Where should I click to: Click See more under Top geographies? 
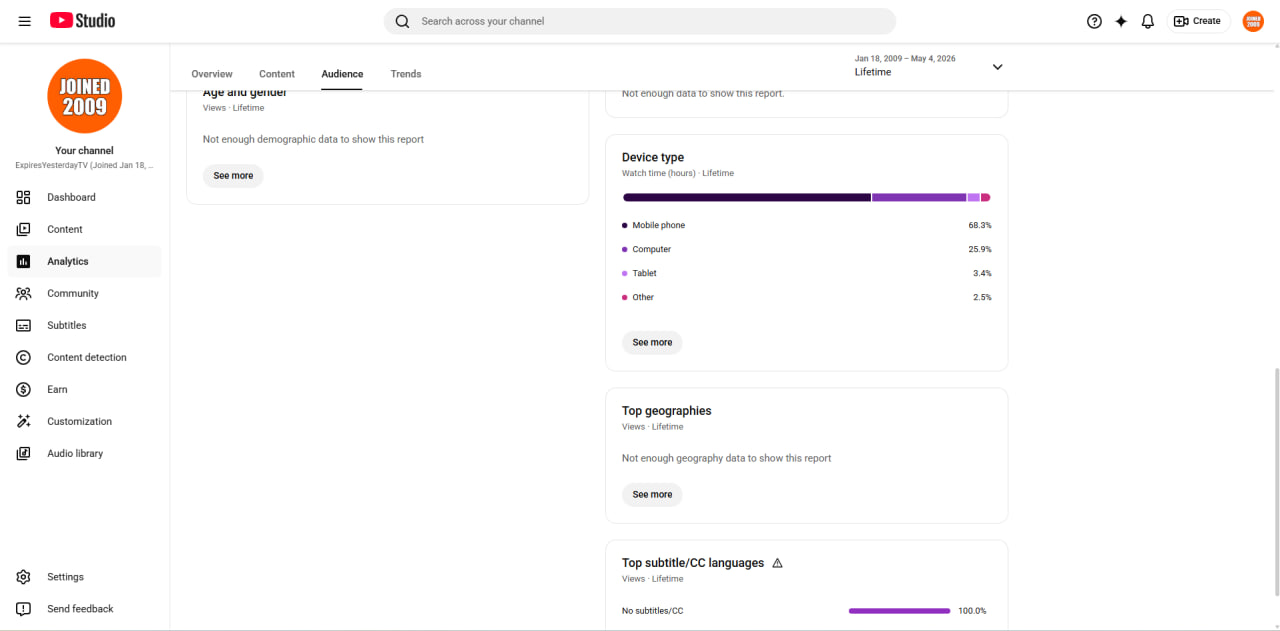[652, 494]
